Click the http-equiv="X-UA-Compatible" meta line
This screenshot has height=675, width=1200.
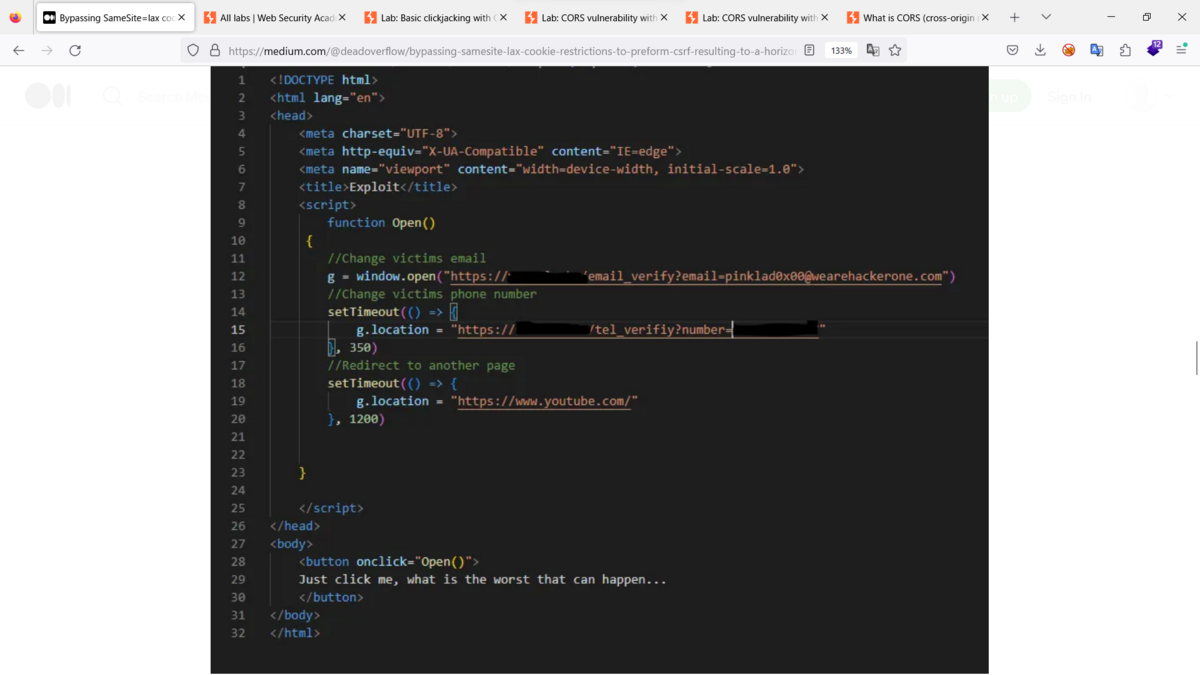pos(490,151)
